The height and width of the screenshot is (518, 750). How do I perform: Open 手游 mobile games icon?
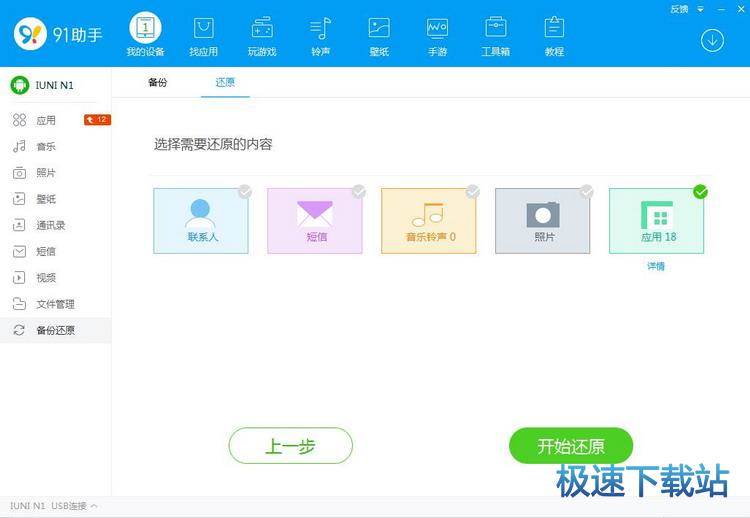(x=437, y=36)
